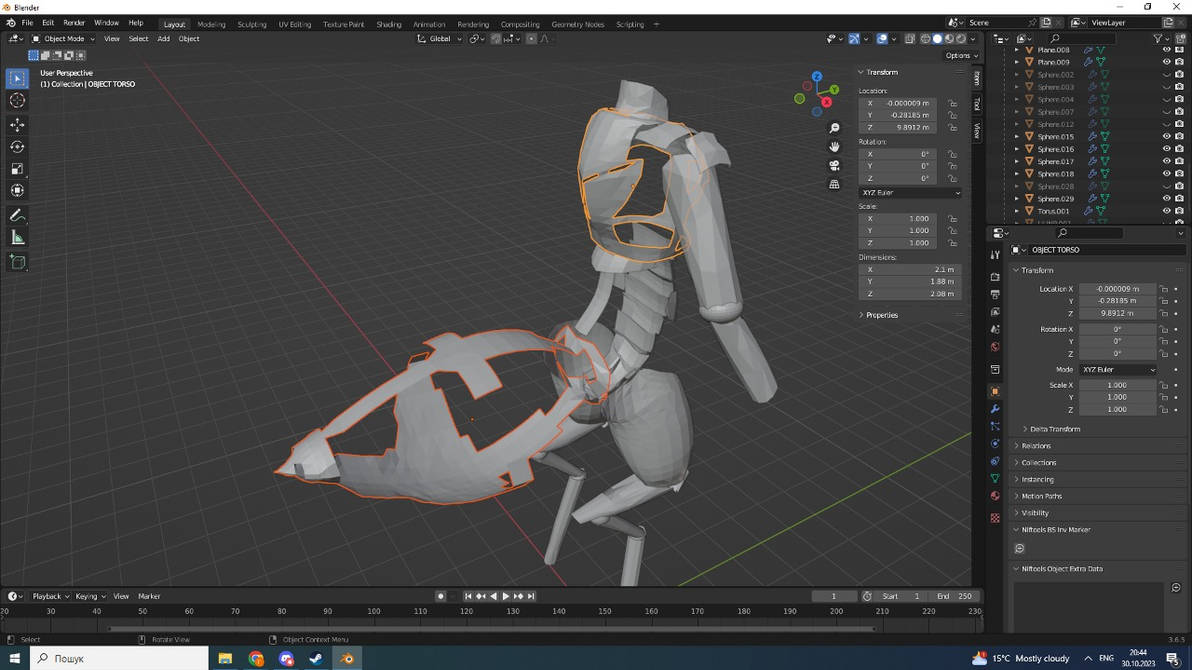Viewport: 1192px width, 670px height.
Task: Open the Modeling workspace tab
Action: [x=211, y=22]
